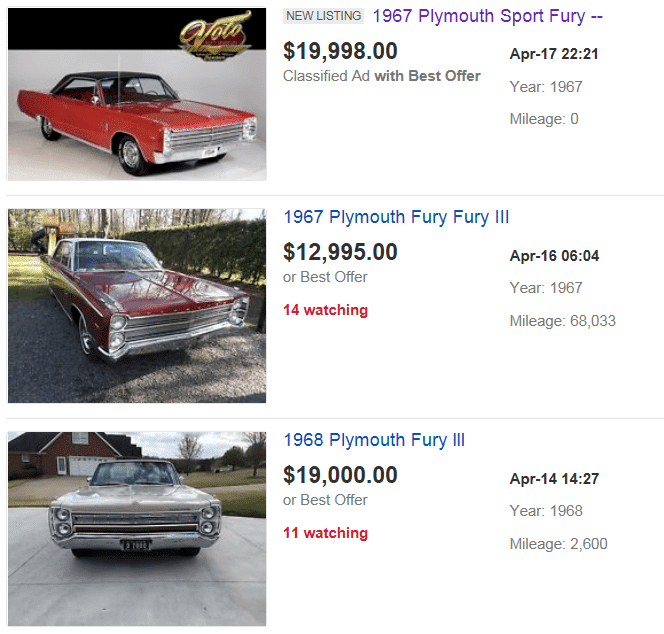Image resolution: width=664 pixels, height=634 pixels.
Task: Open the 1967 Plymouth Sport Fury listing title
Action: [488, 16]
